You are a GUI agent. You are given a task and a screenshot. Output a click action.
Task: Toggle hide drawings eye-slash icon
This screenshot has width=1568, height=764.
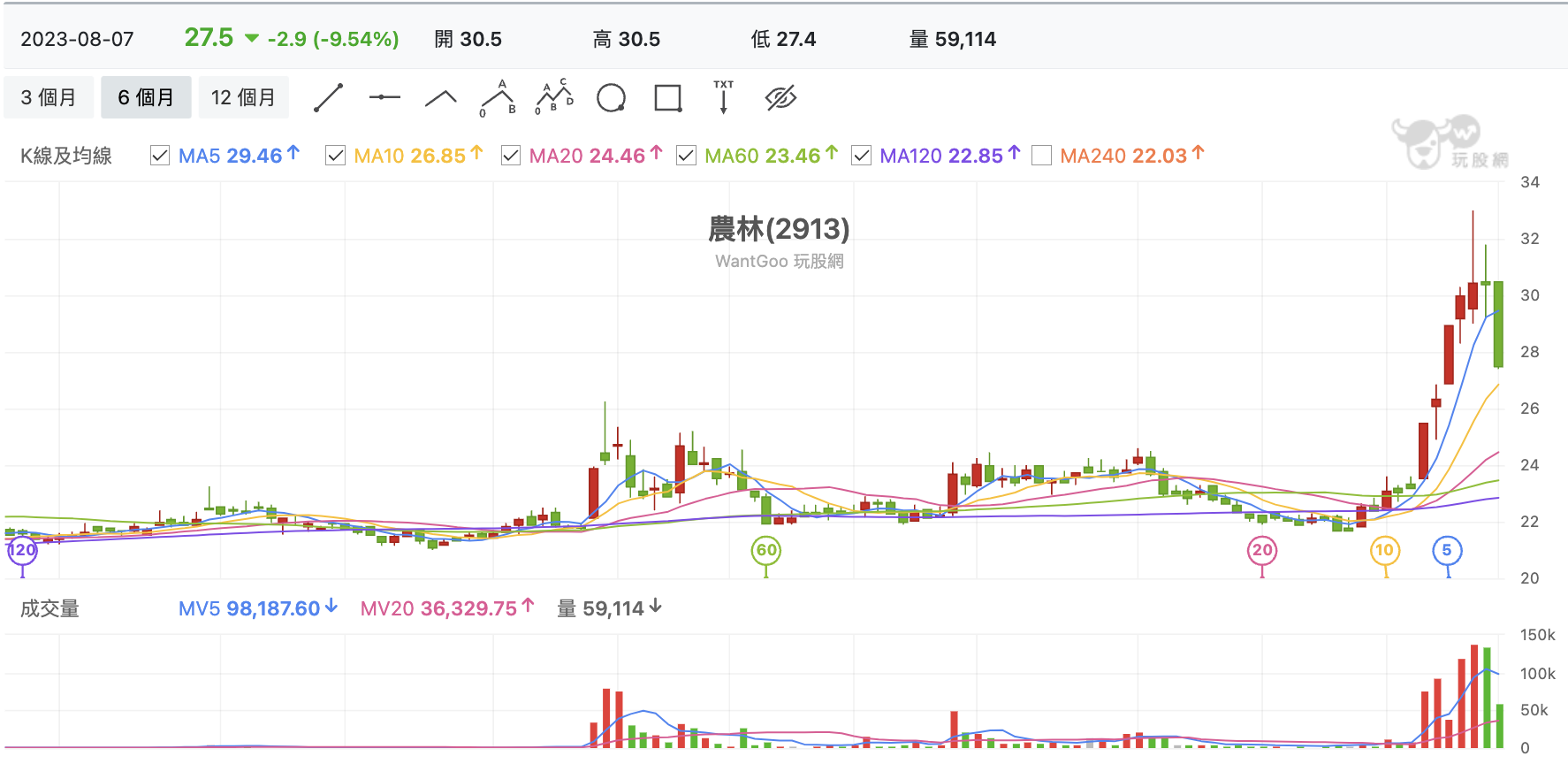pos(781,98)
